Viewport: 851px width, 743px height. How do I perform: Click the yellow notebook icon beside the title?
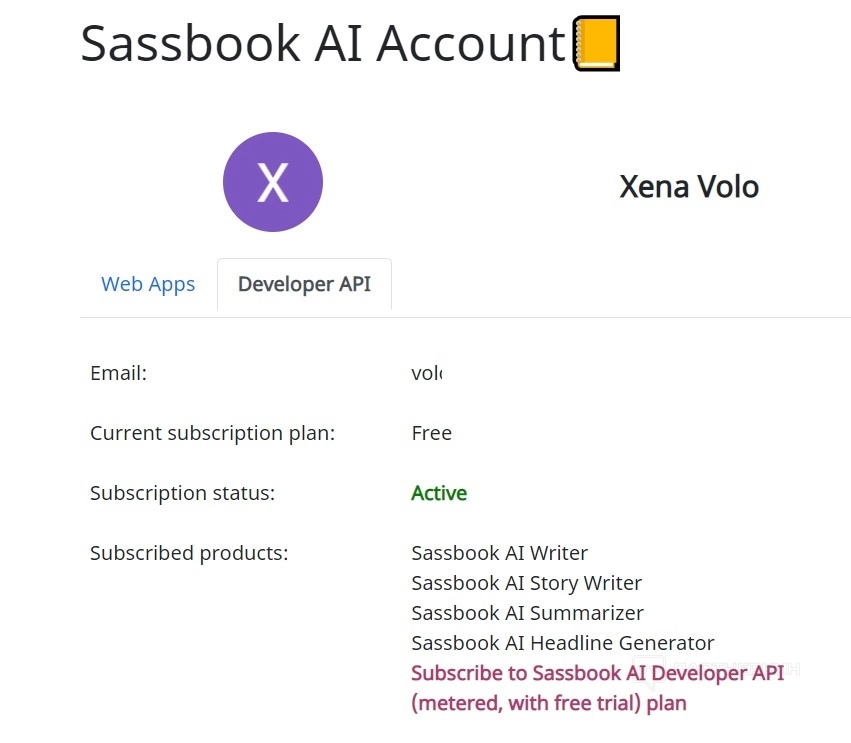597,44
